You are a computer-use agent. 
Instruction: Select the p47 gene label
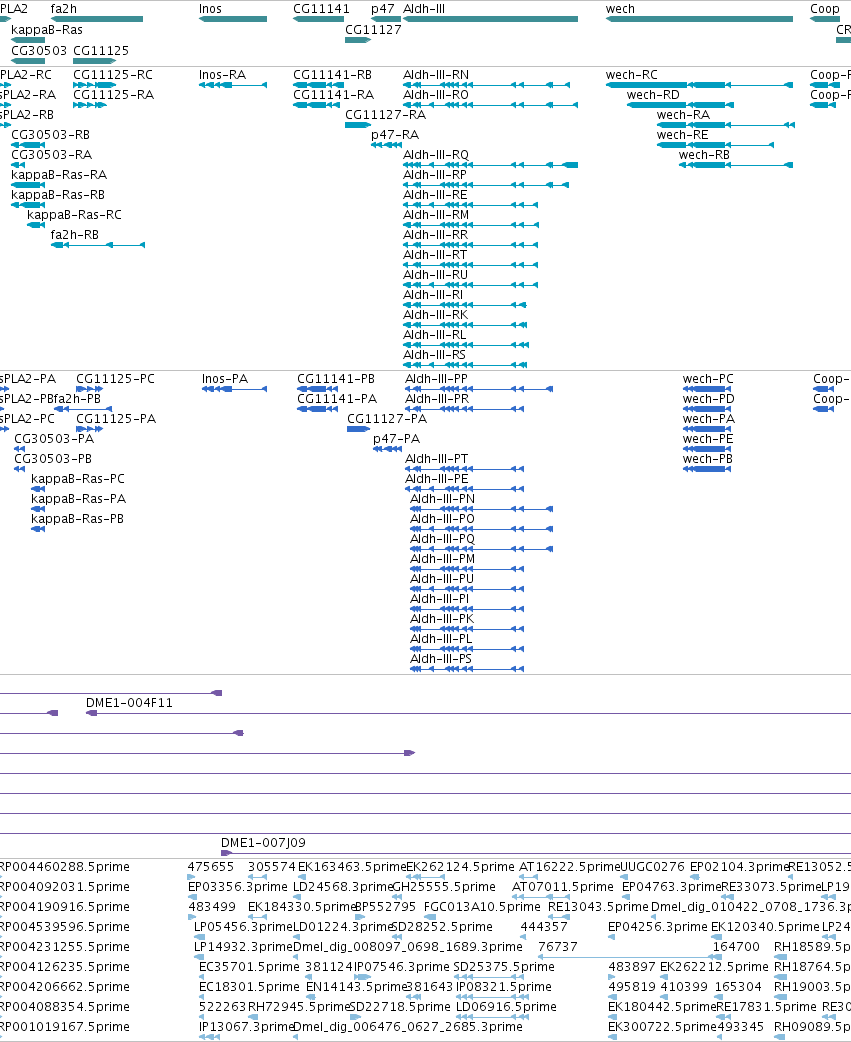point(383,9)
